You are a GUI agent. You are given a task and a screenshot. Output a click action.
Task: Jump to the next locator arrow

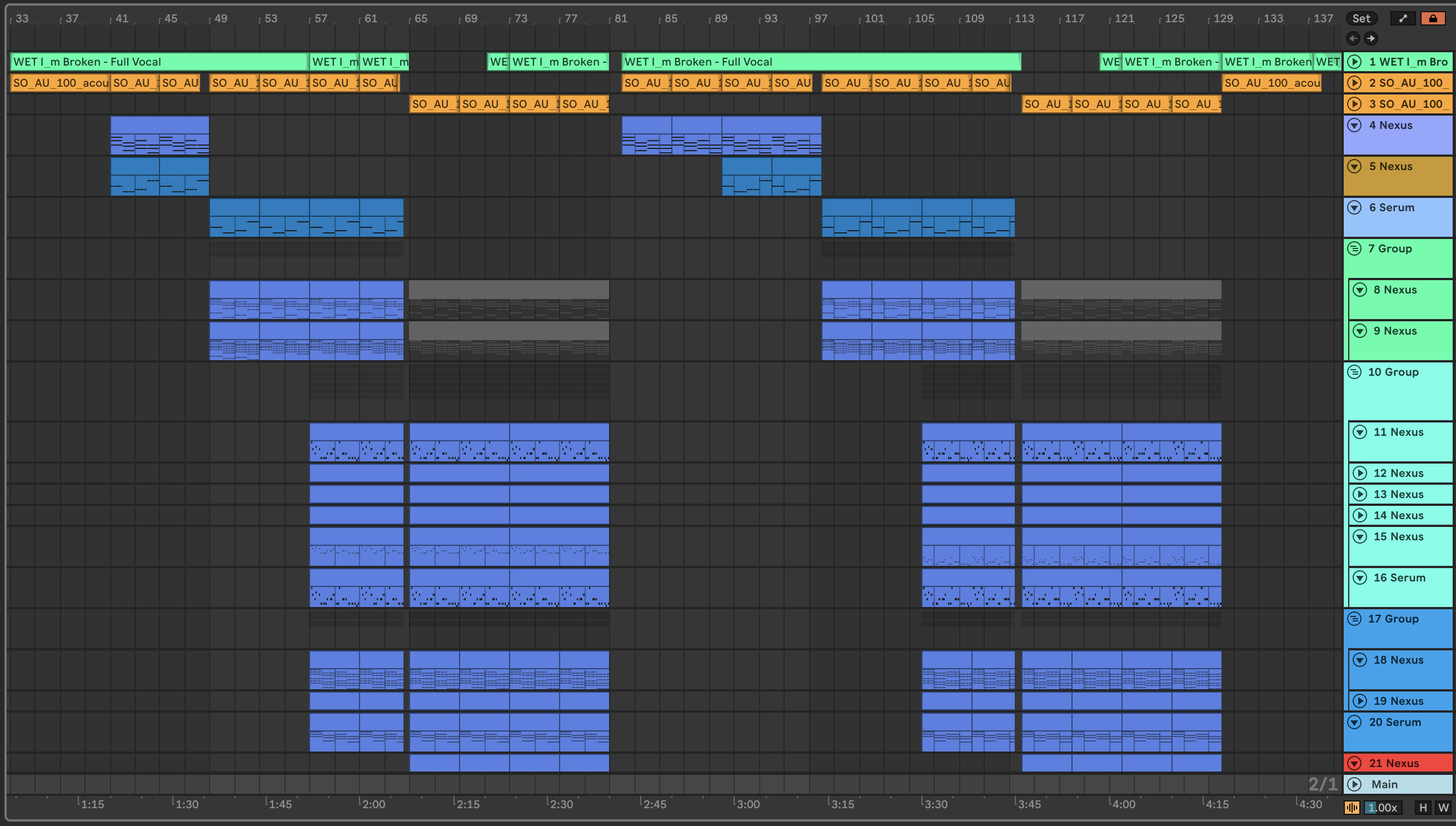(1370, 38)
